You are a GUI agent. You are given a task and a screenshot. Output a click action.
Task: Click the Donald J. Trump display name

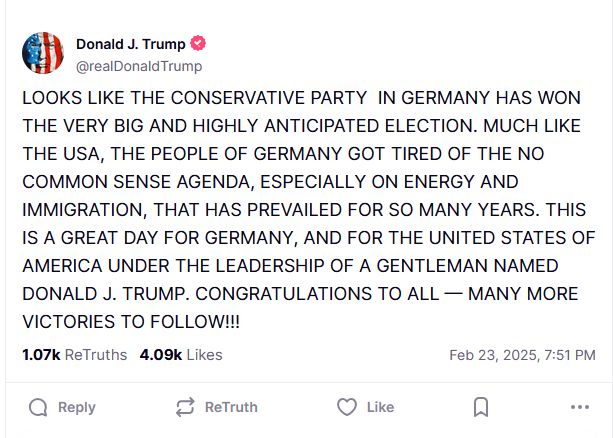(x=130, y=43)
